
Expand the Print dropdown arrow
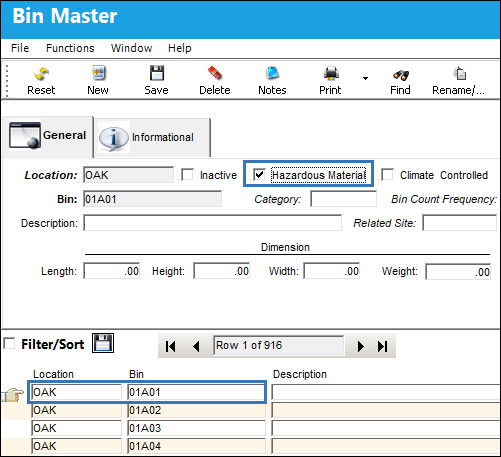coord(365,79)
